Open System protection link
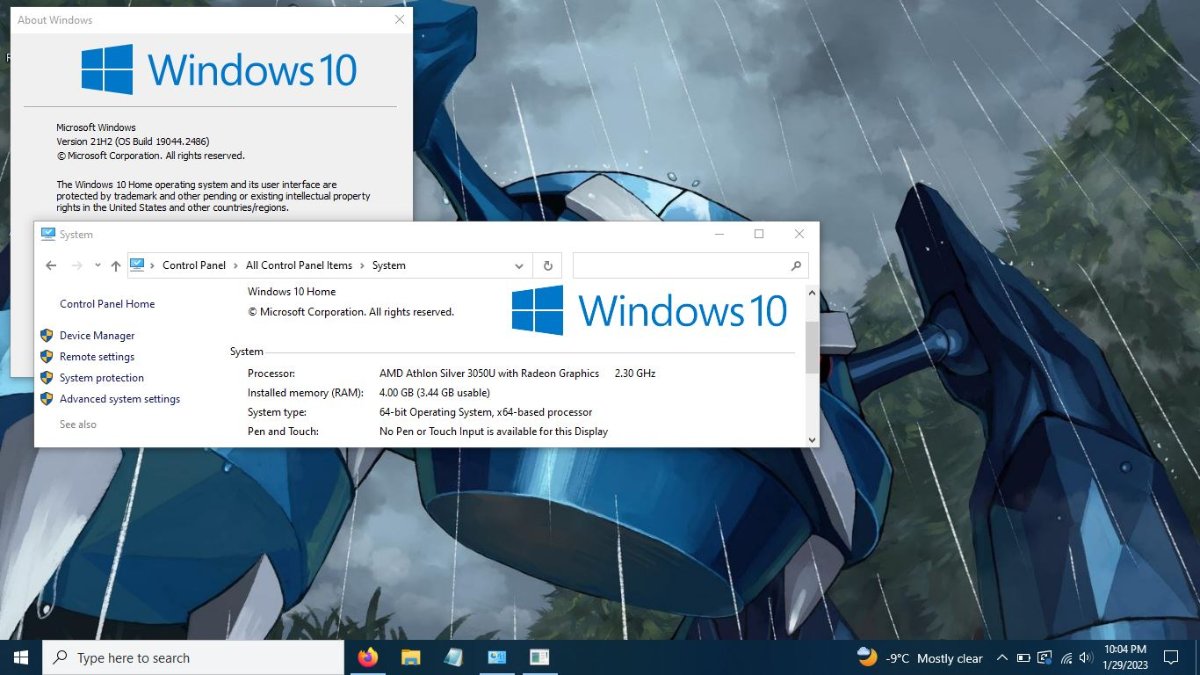 (102, 378)
